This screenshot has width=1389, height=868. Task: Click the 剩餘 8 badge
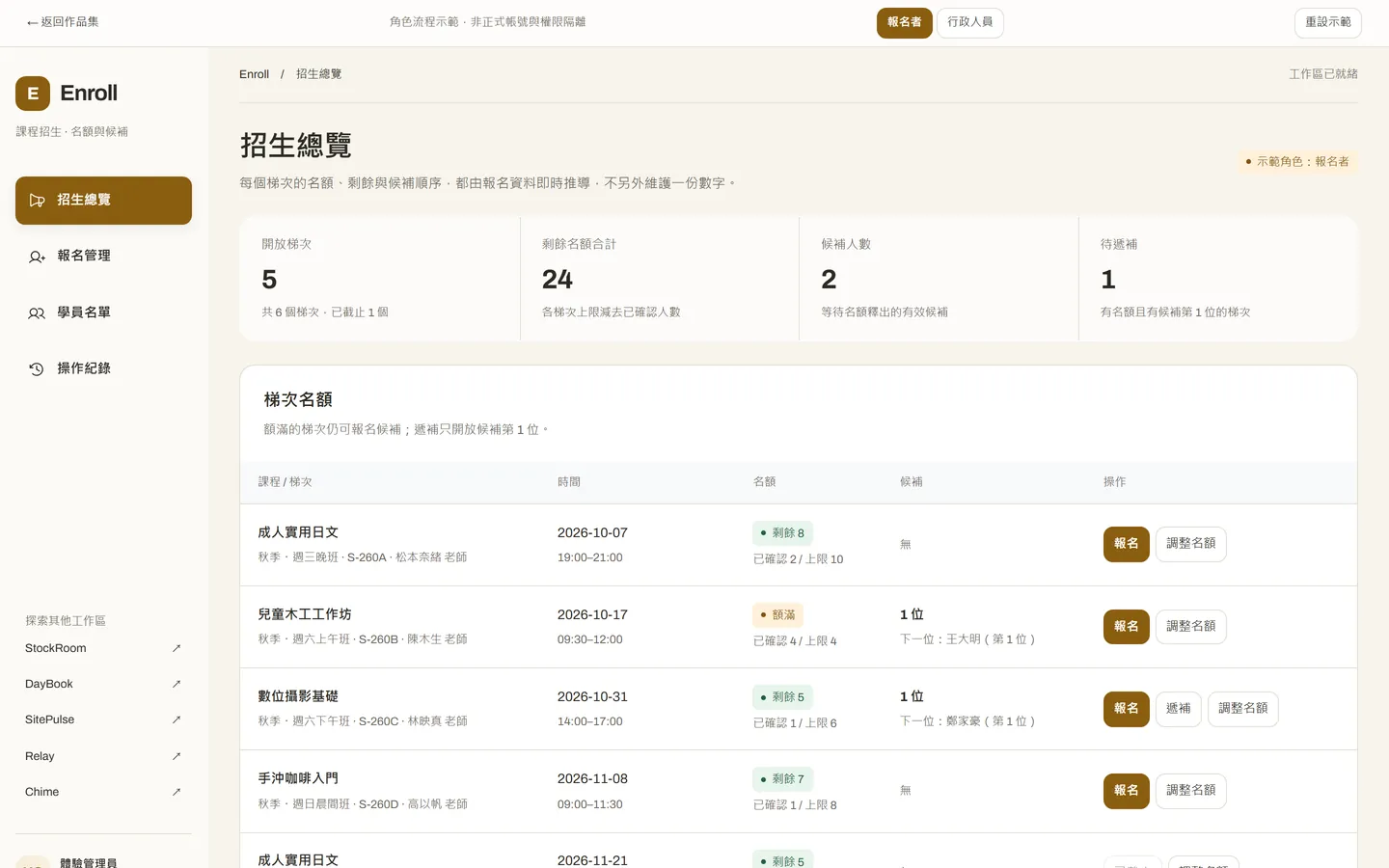[x=782, y=532]
